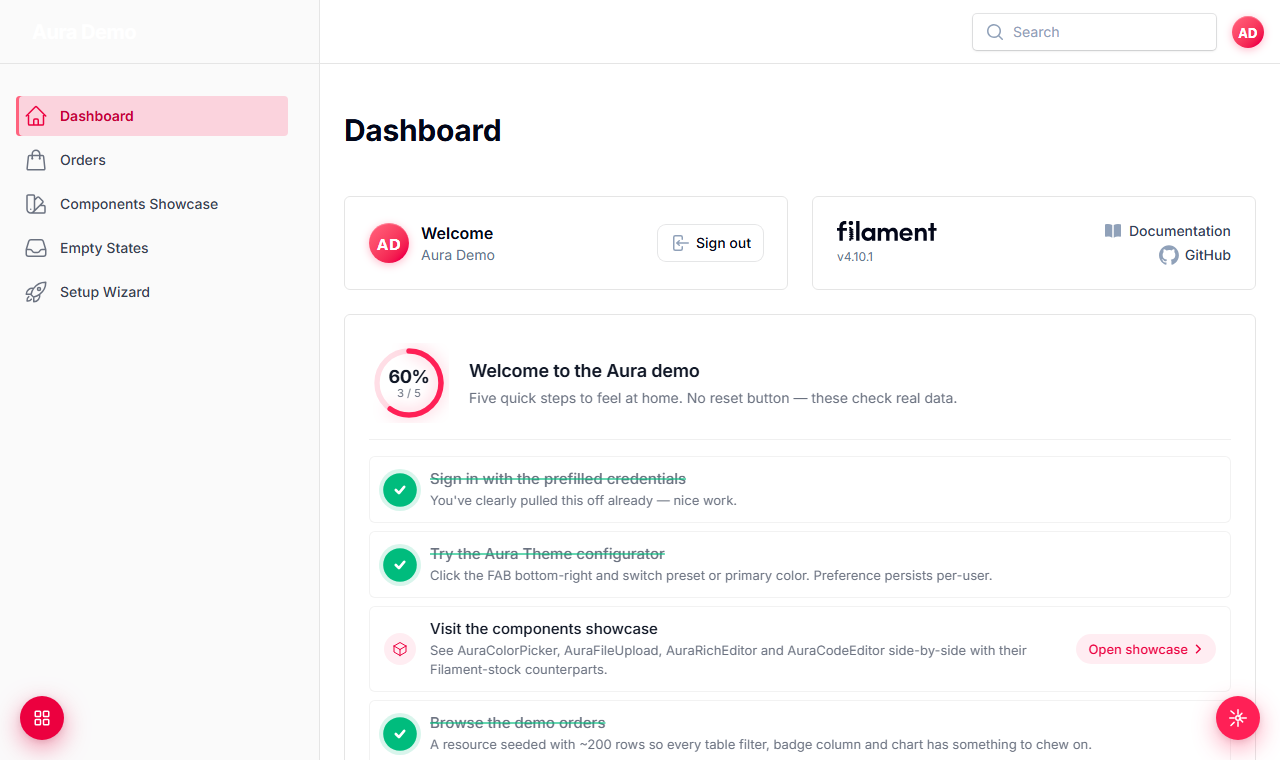Click the Setup Wizard rocket icon
1280x760 pixels.
pyautogui.click(x=36, y=292)
